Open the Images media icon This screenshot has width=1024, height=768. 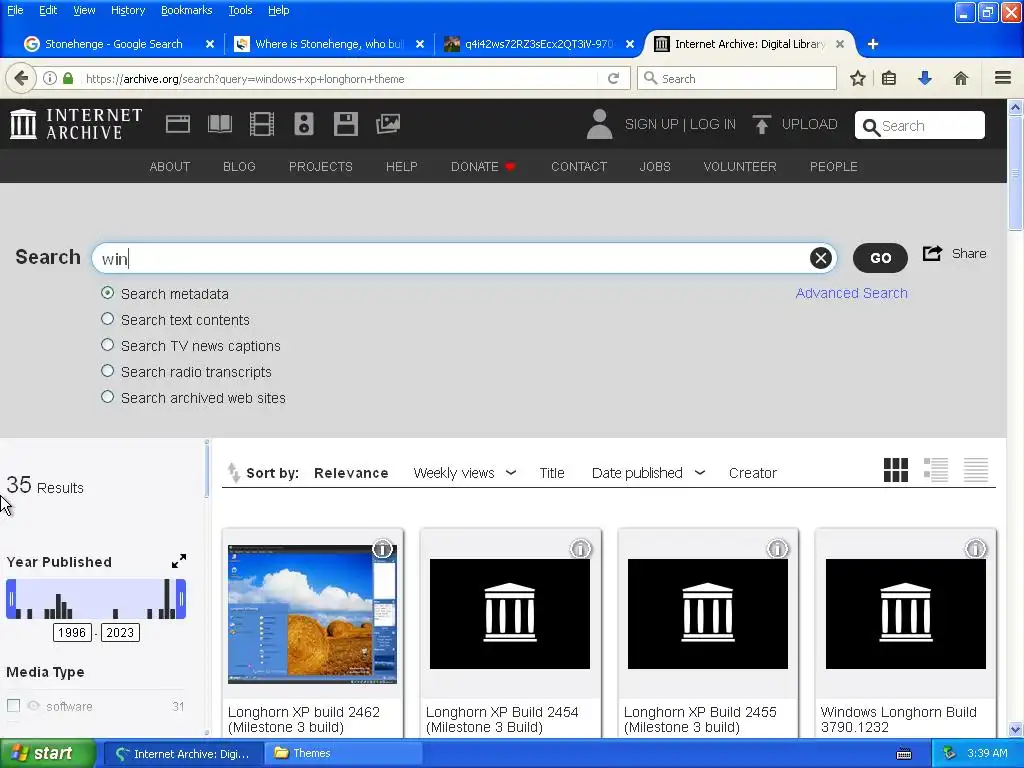point(388,124)
